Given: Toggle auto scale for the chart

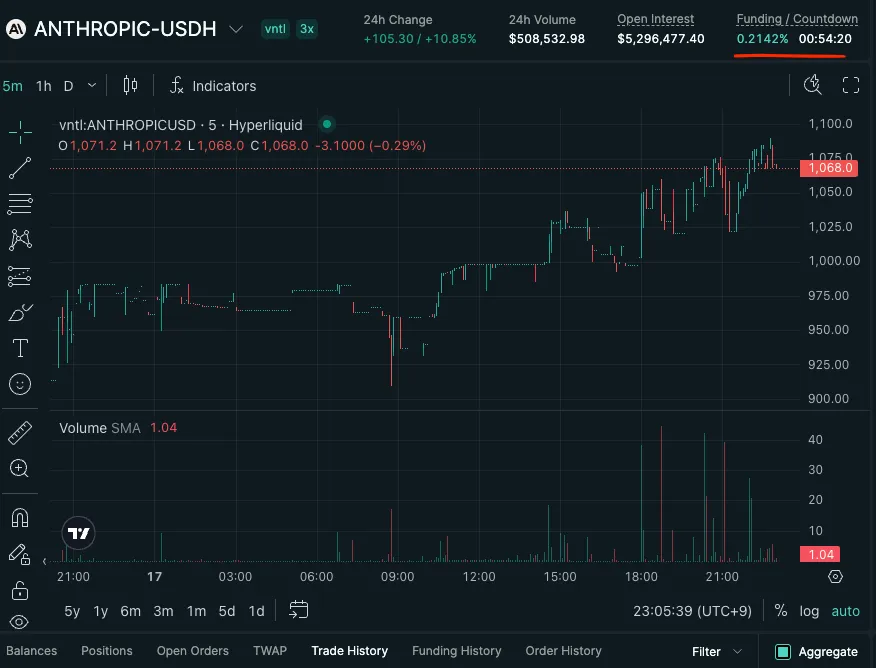Looking at the screenshot, I should (845, 611).
